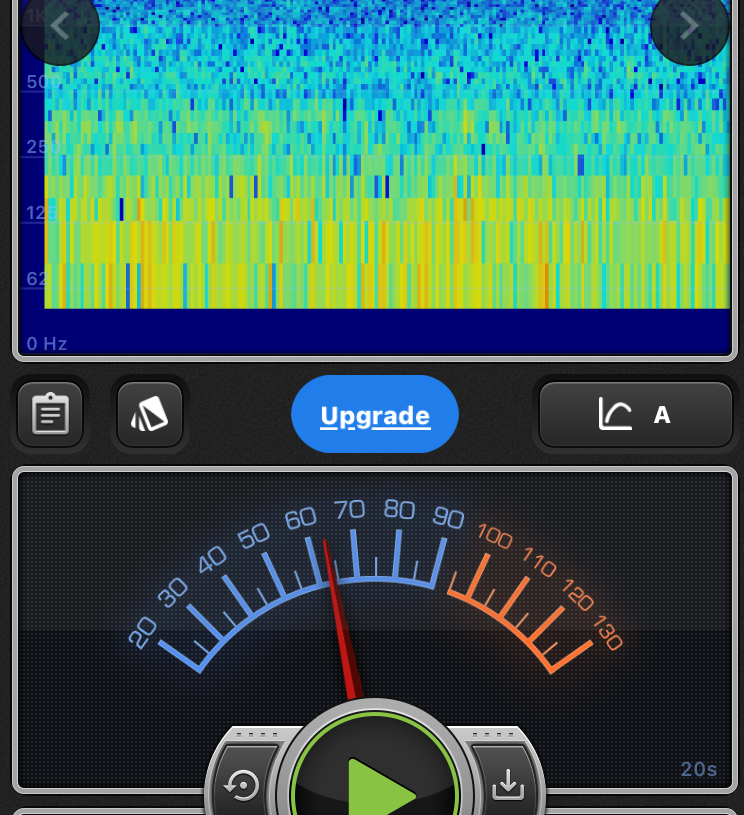This screenshot has width=744, height=815.
Task: Tap the 70 mark on decibel gauge
Action: [349, 510]
